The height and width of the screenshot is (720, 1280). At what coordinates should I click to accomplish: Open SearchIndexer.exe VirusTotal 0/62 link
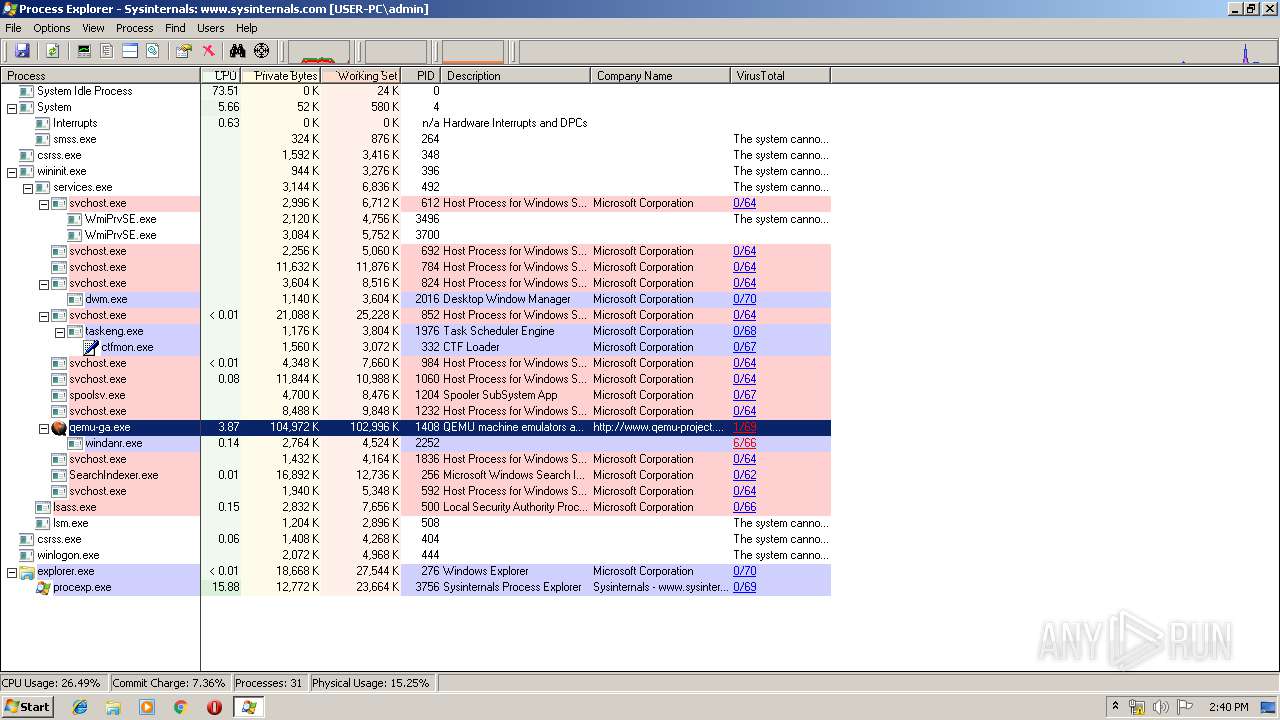point(744,475)
